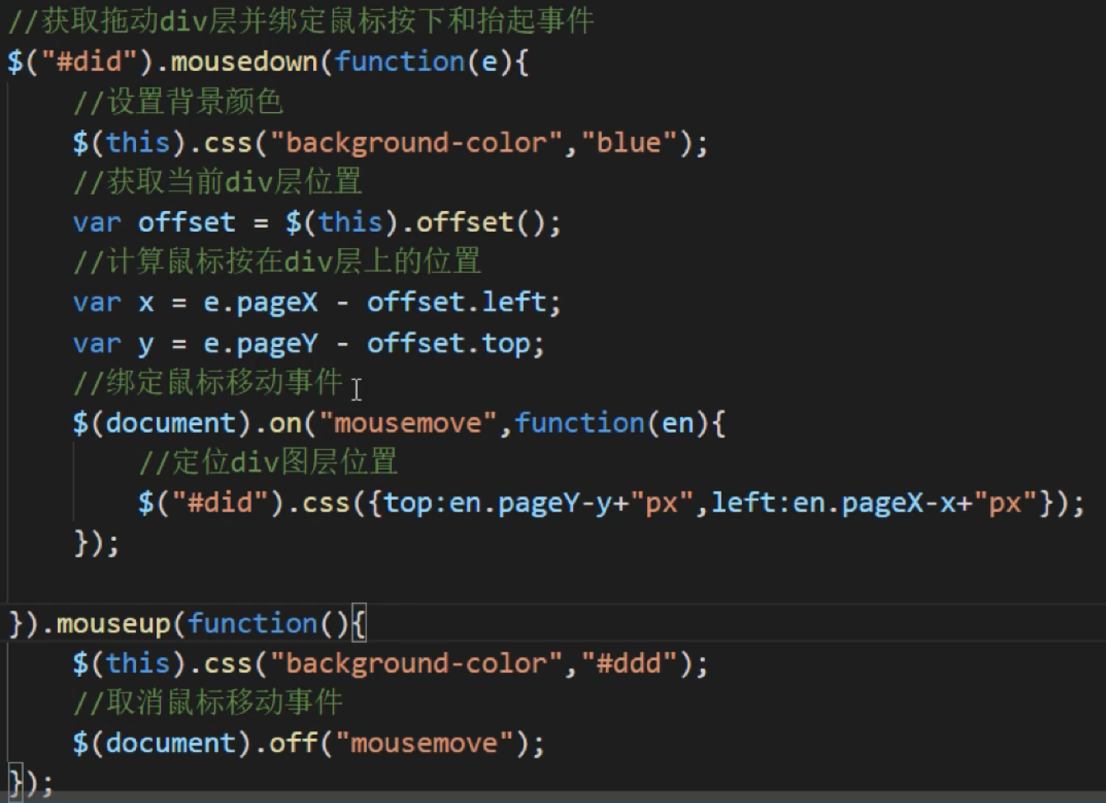Click the word 'mousedown' in the code
1107x804 pixels.
pyautogui.click(x=244, y=62)
